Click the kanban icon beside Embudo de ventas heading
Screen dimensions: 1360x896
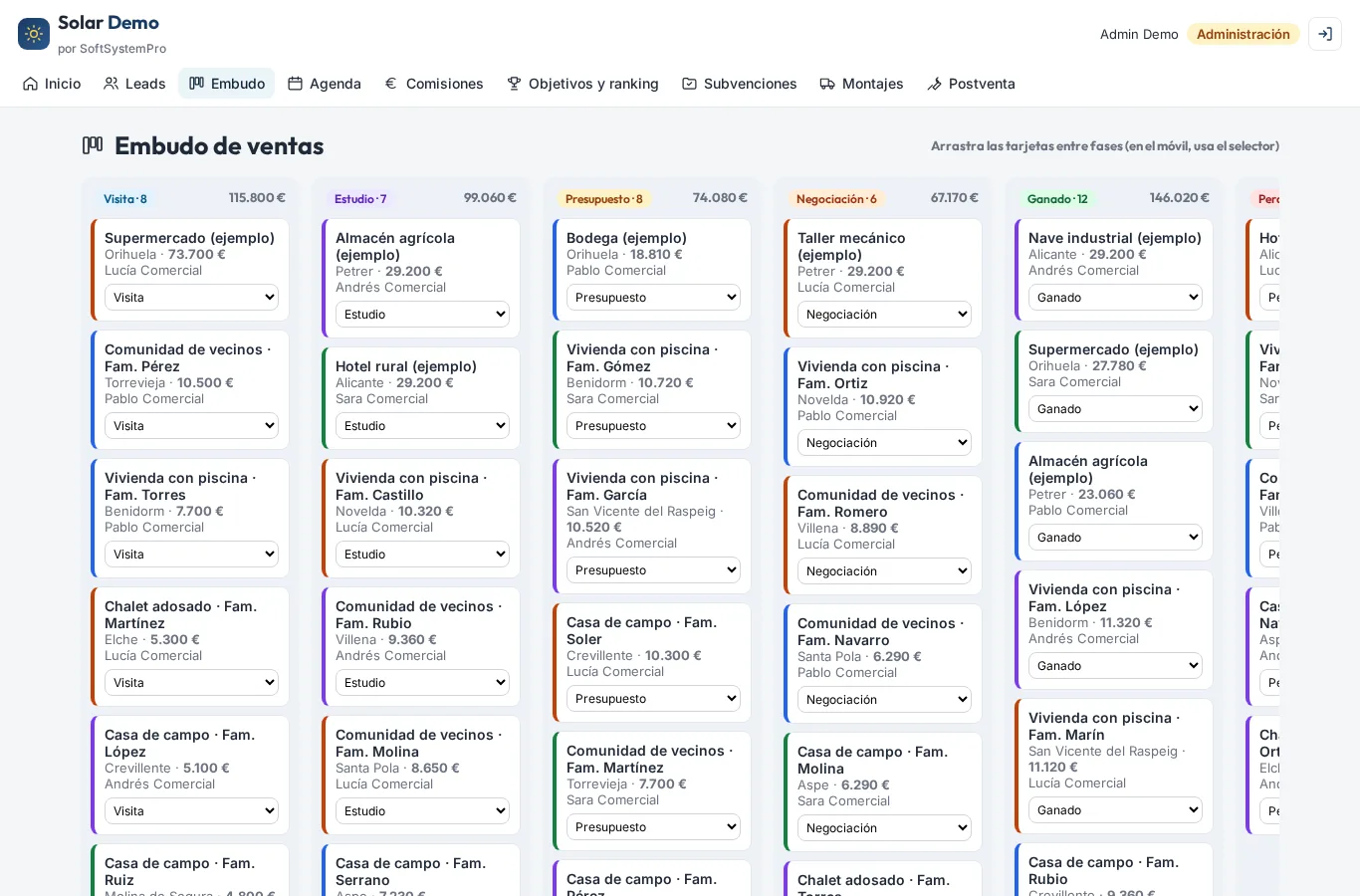coord(93,145)
